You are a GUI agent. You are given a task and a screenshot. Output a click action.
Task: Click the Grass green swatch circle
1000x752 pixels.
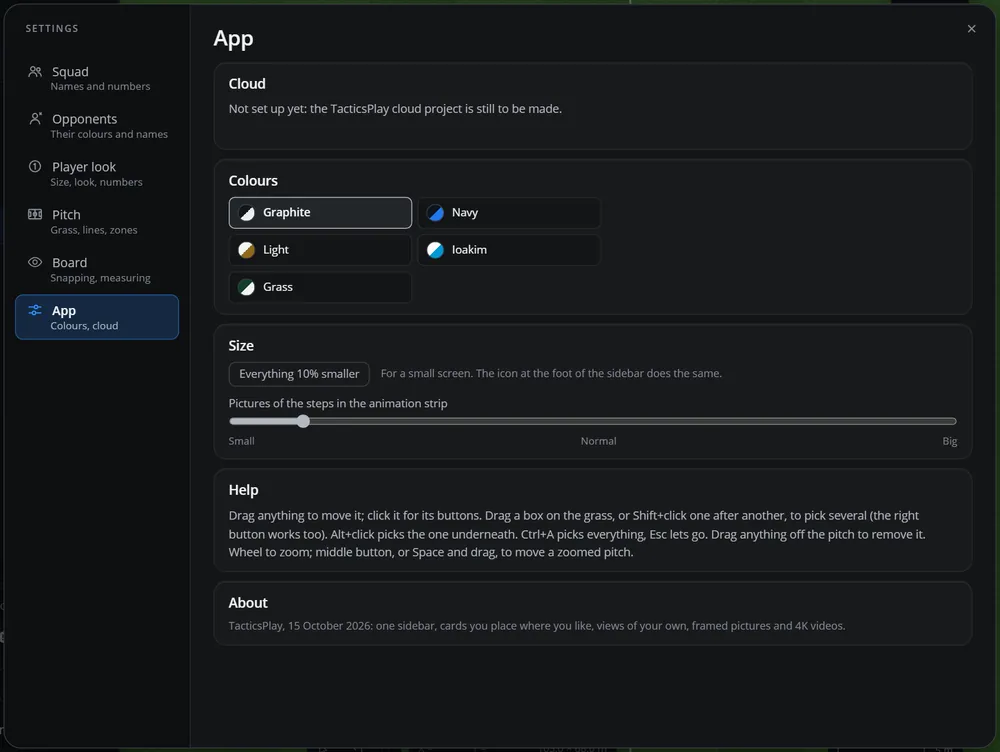point(247,287)
